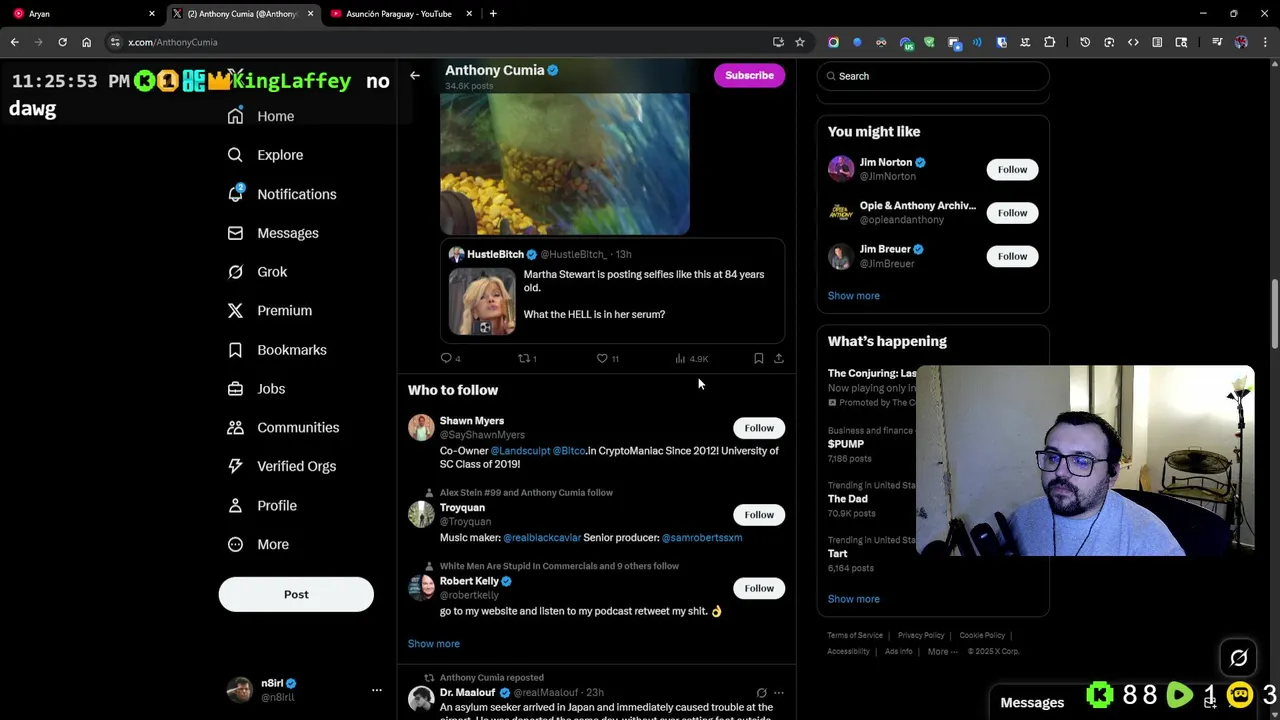Screen dimensions: 1280x720
Task: Open Messages from the sidebar
Action: pos(273,233)
